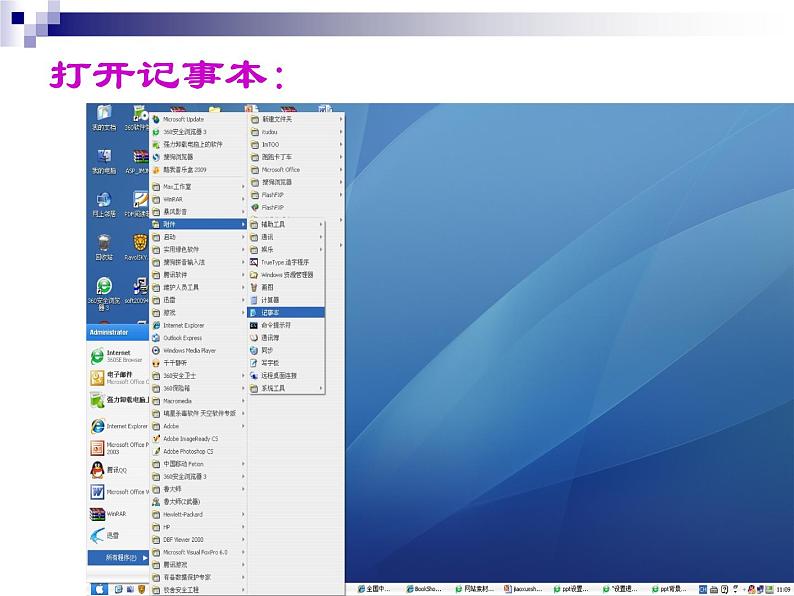Switch to BookSho... taskbar window
The height and width of the screenshot is (596, 794).
click(424, 589)
